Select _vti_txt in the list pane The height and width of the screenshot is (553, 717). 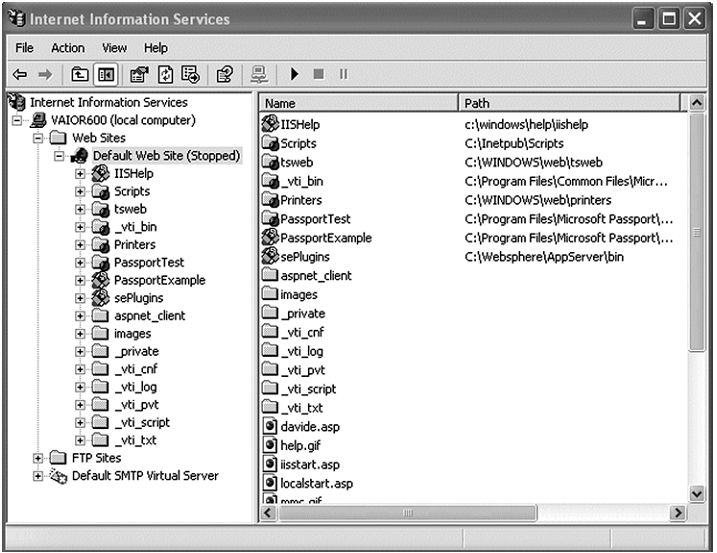pyautogui.click(x=302, y=408)
